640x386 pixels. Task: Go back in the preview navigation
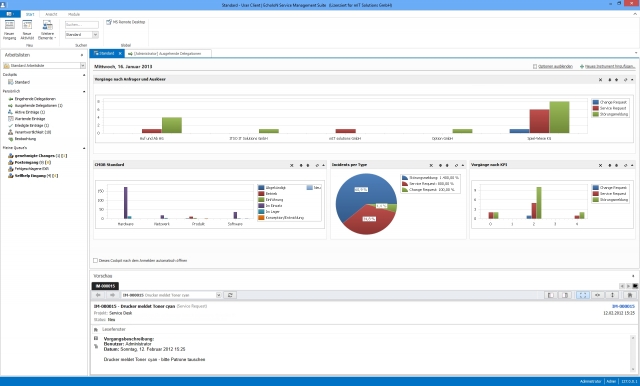[x=98, y=295]
